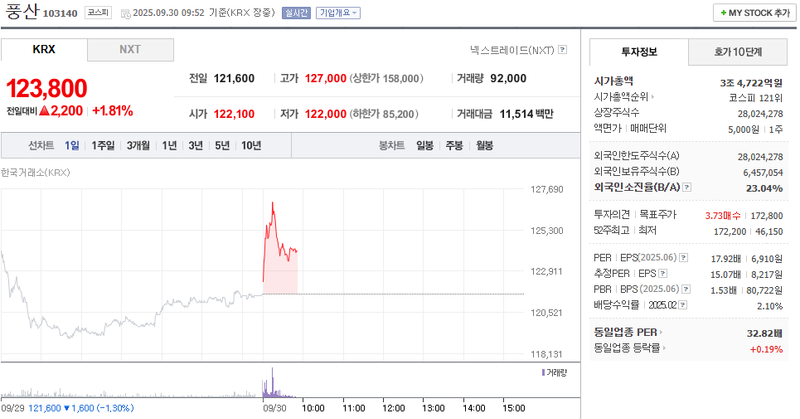Screen dimensions: 800x419
Task: Click the 동일업종 등락률 link
Action: point(632,348)
